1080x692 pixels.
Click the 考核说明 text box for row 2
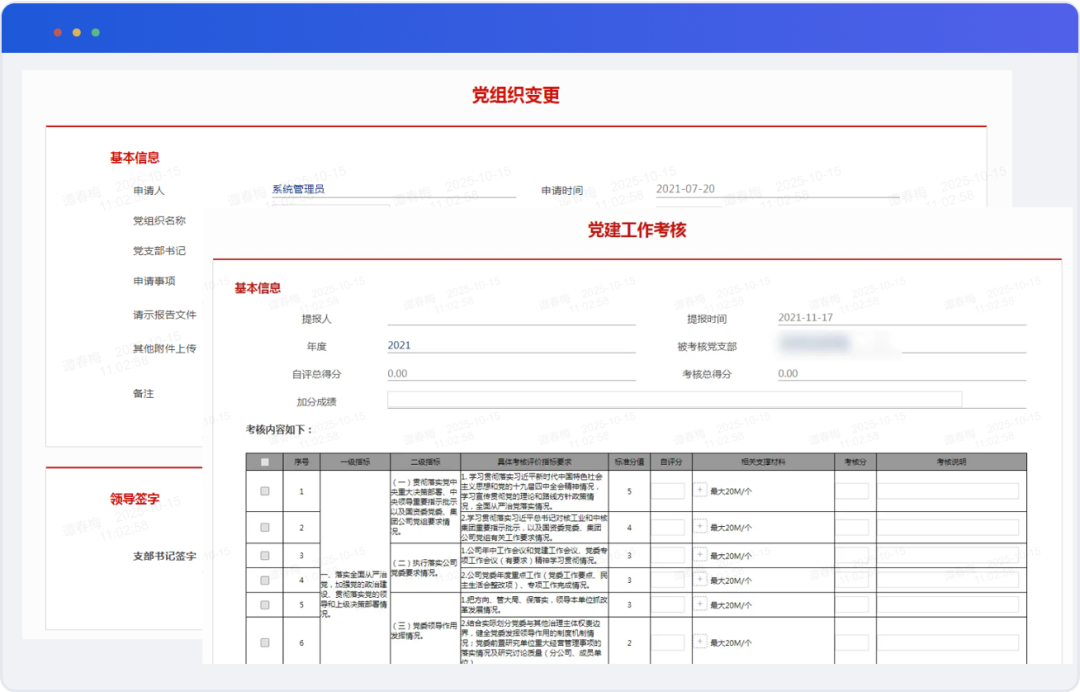[947, 527]
